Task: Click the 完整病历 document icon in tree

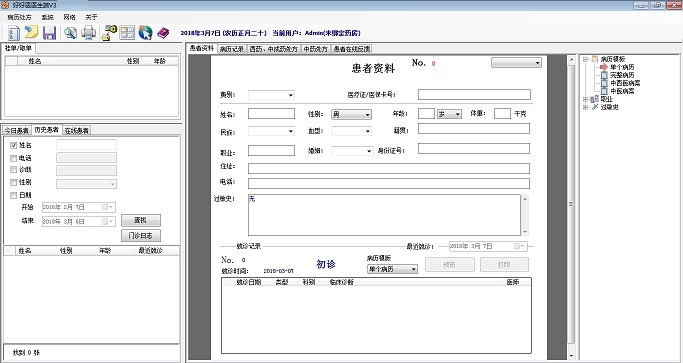Action: coord(604,75)
